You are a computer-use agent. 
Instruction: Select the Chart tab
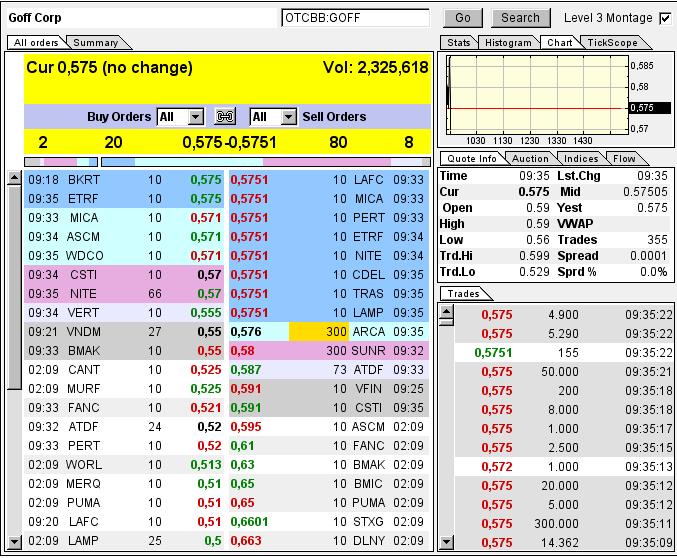(x=559, y=42)
